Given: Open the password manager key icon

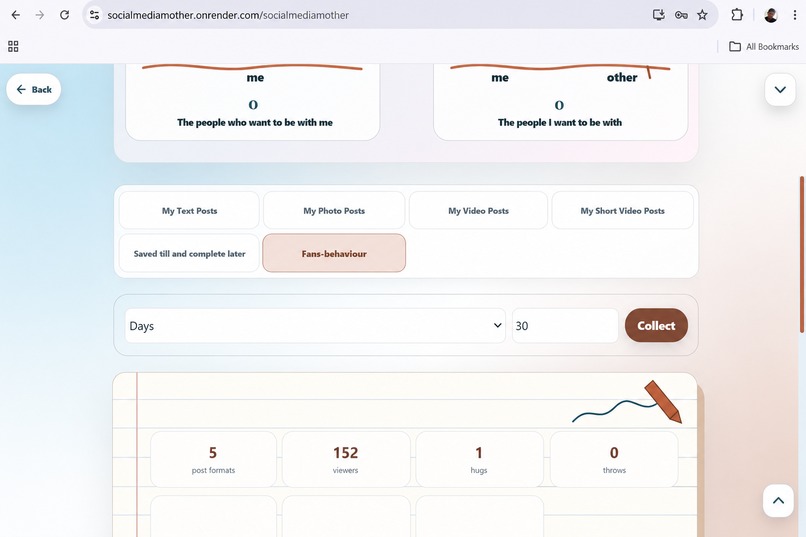Looking at the screenshot, I should (x=681, y=15).
